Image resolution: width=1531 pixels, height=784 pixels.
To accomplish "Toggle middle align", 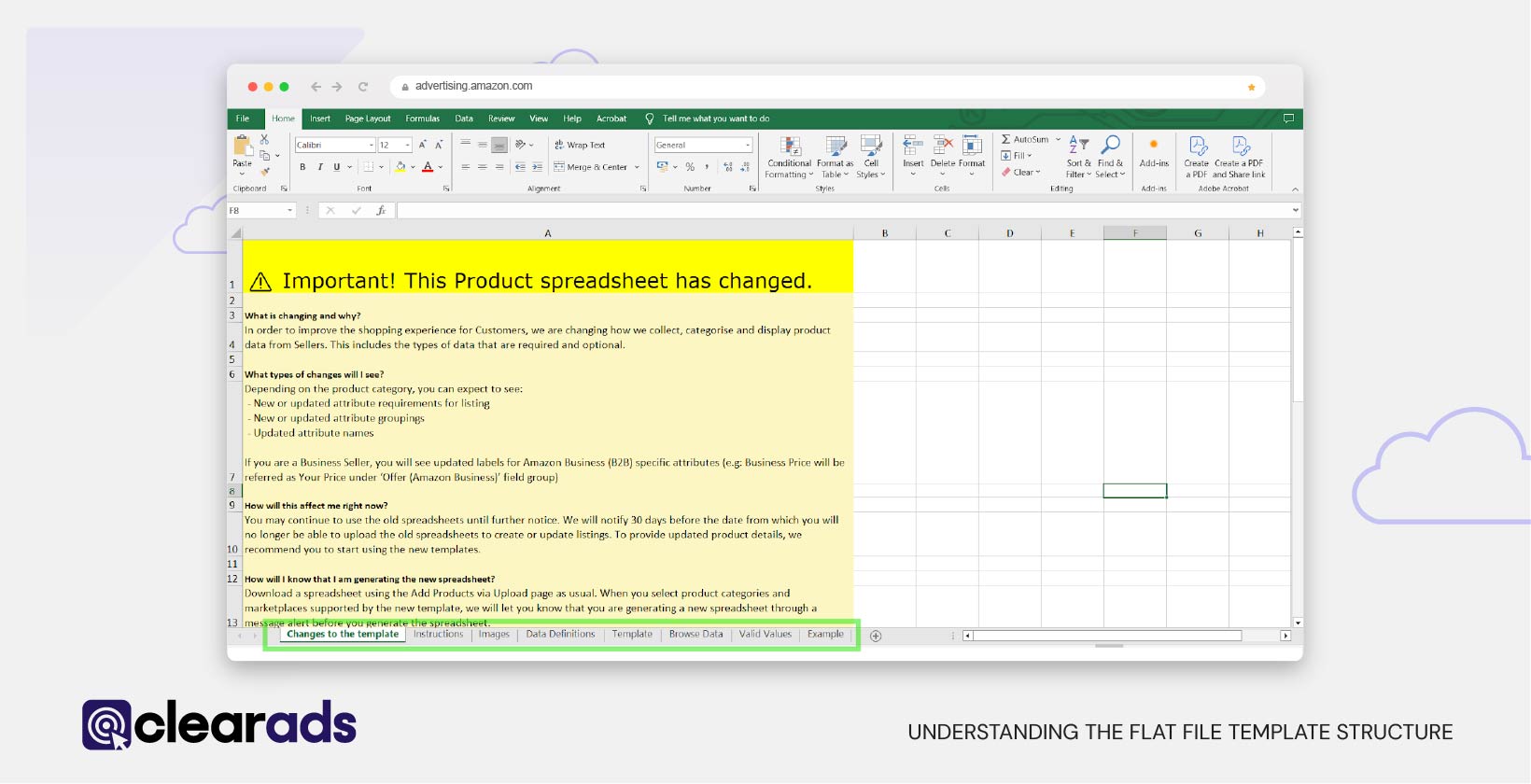I will 483,145.
